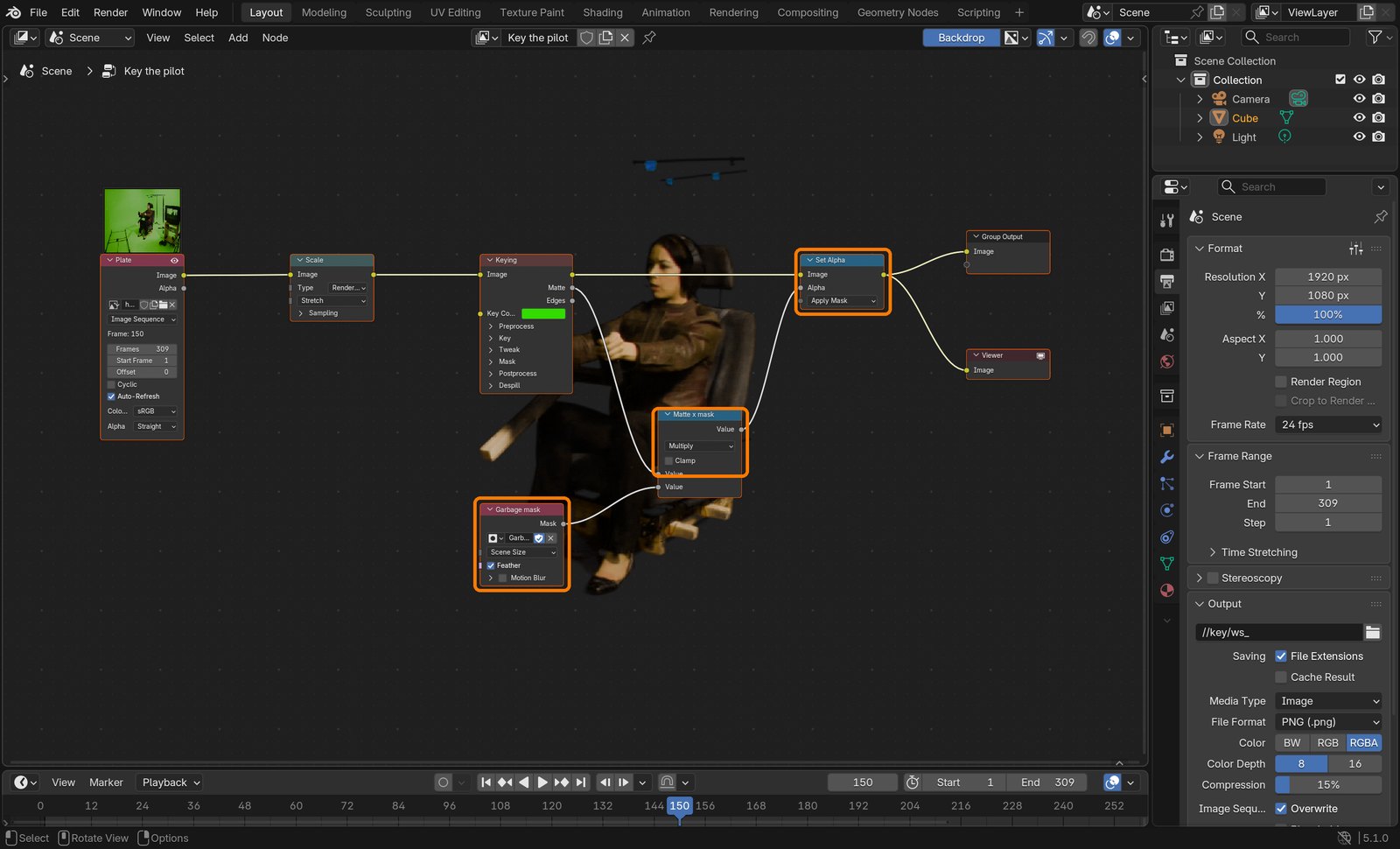
Task: Play the animation forward
Action: tap(542, 782)
